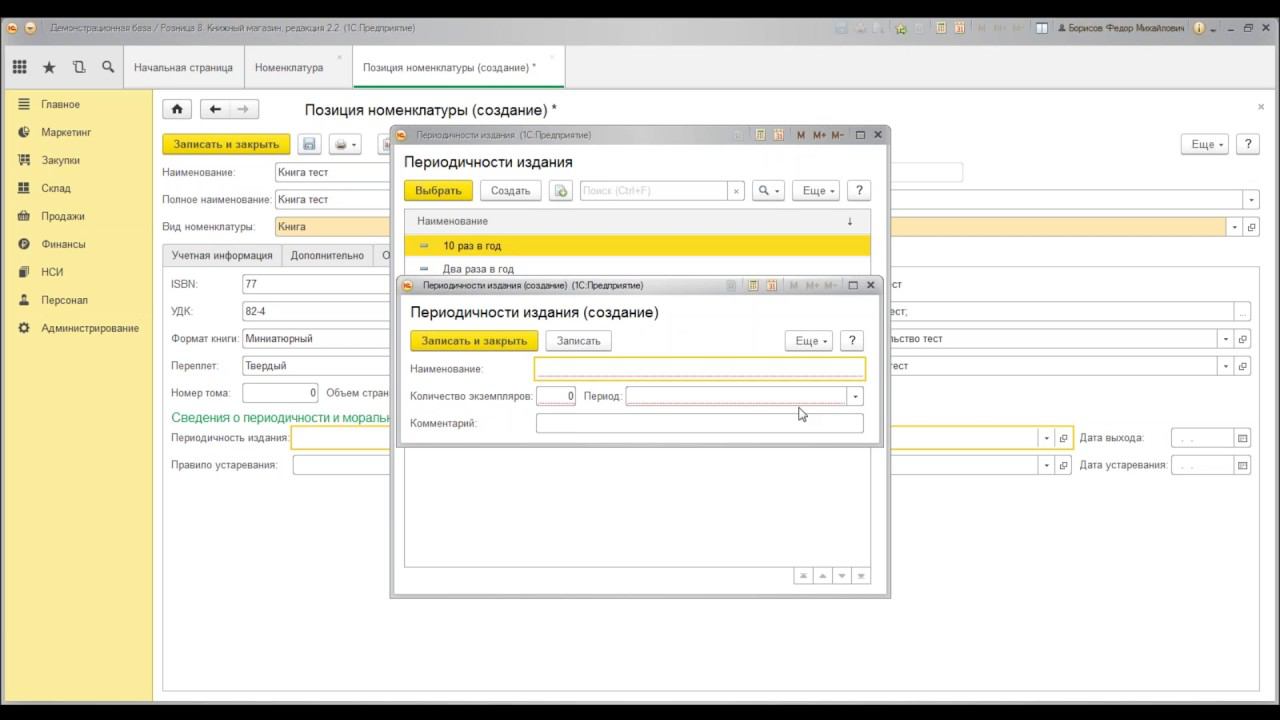This screenshot has height=720, width=1280.
Task: Click the Количество экземпляров number field
Action: click(555, 396)
